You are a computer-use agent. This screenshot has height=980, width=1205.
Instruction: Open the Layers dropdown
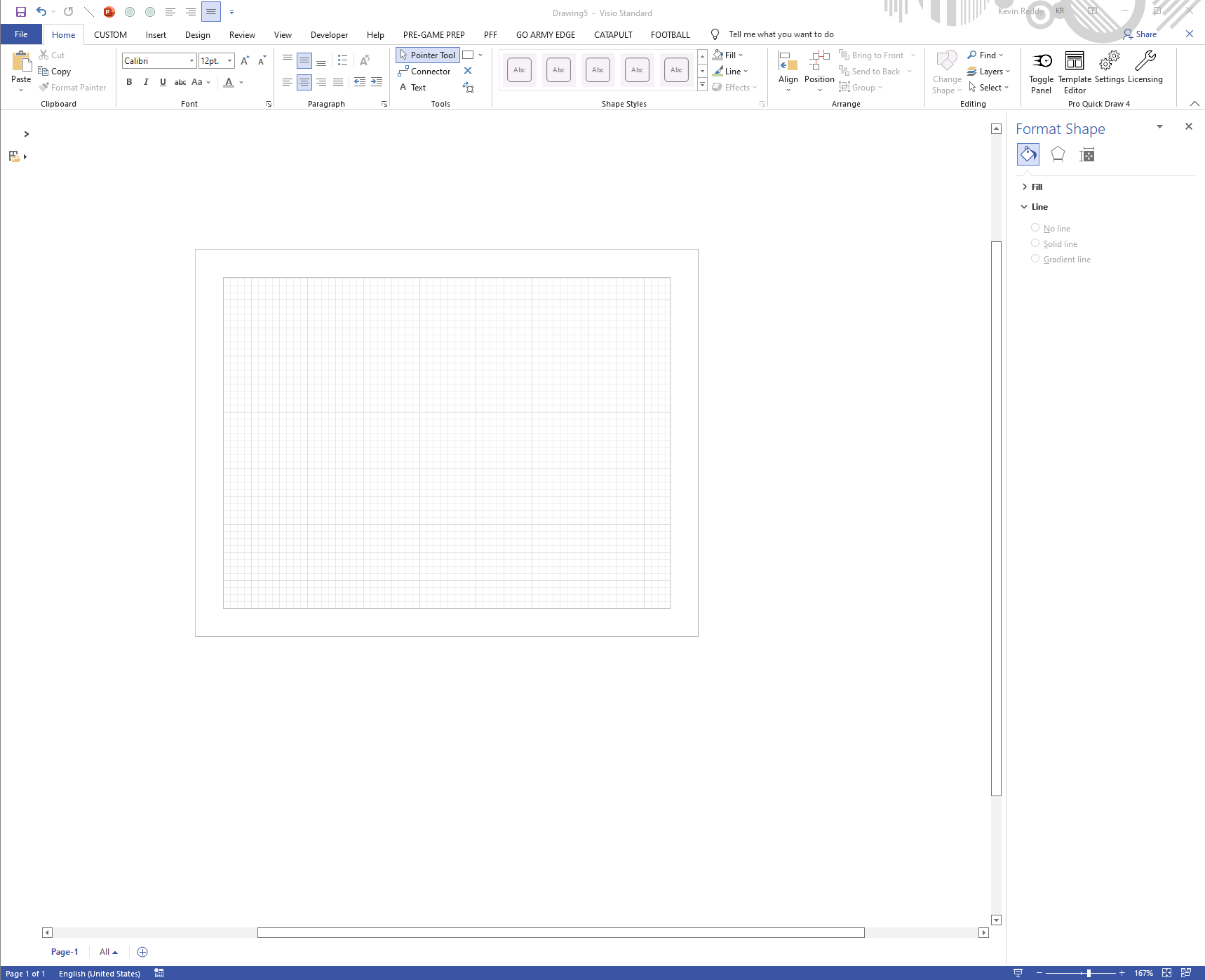[988, 71]
